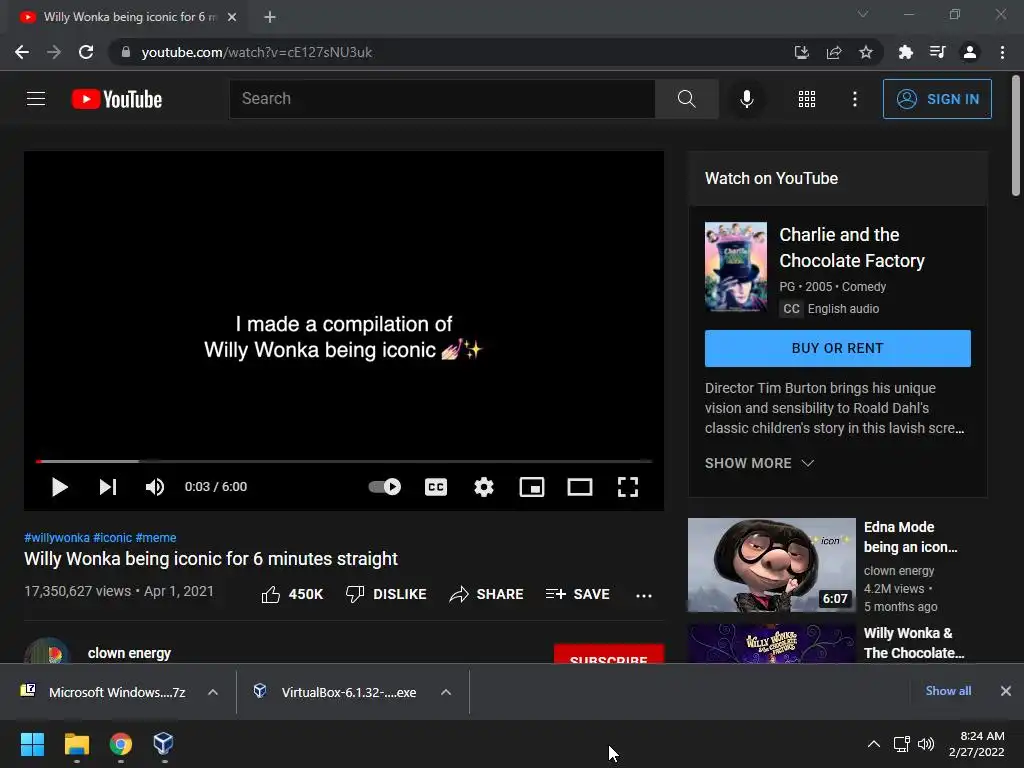Open the #iconic hashtag

coord(112,537)
